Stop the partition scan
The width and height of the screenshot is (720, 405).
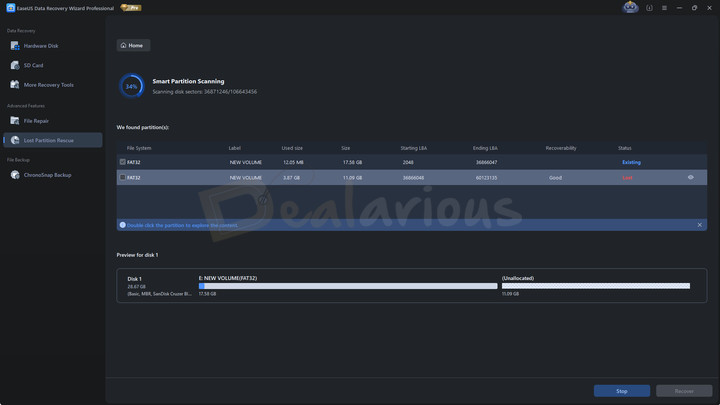622,391
